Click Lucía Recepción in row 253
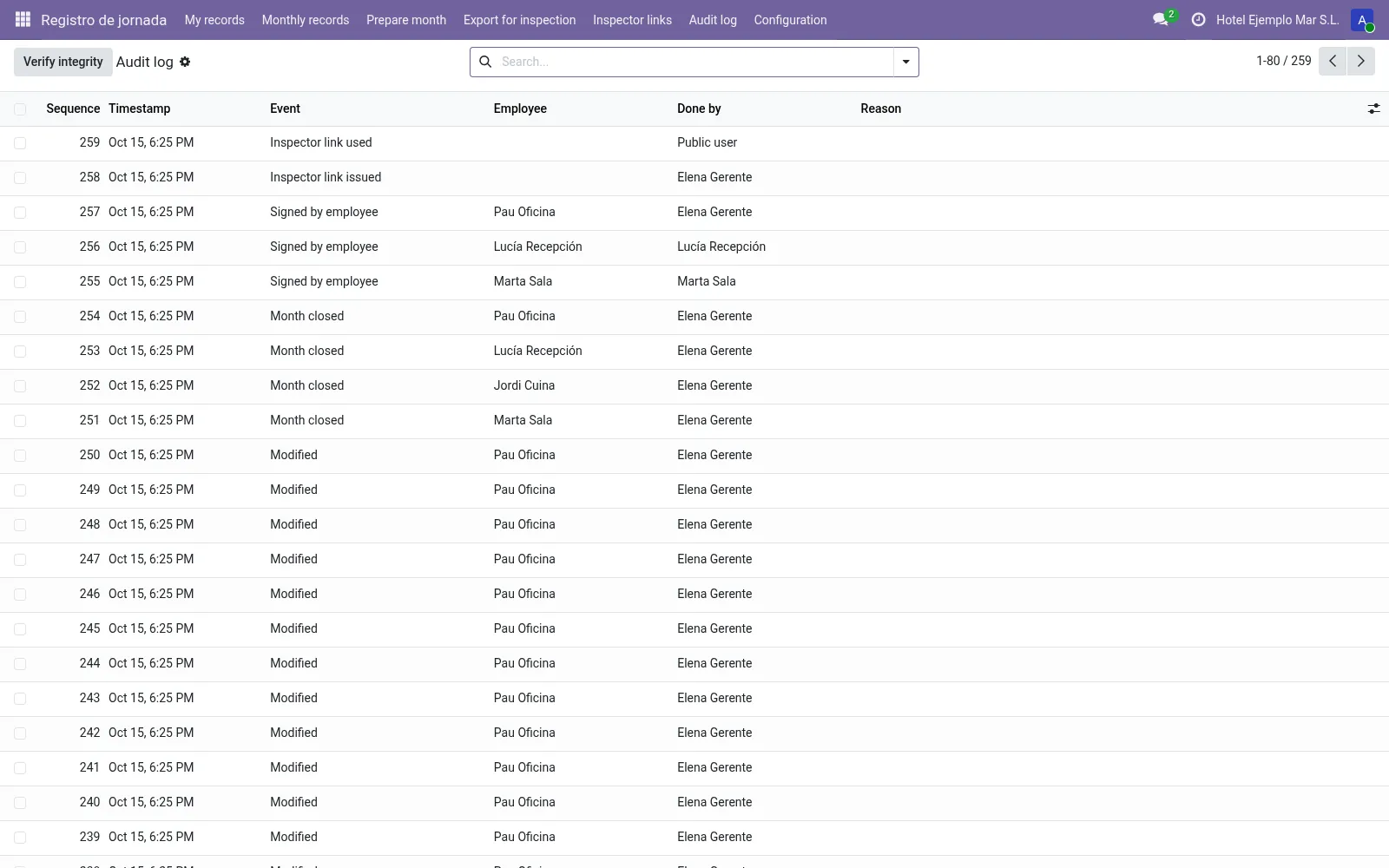The height and width of the screenshot is (868, 1389). pos(537,351)
